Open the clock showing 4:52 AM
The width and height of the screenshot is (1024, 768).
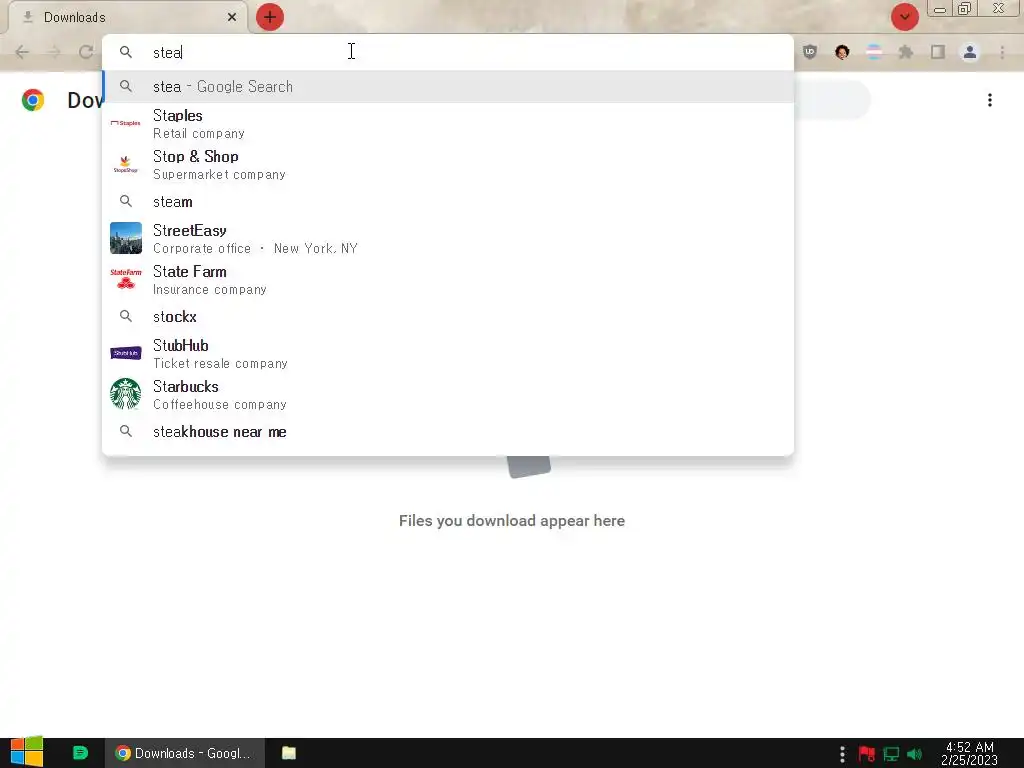pos(969,753)
